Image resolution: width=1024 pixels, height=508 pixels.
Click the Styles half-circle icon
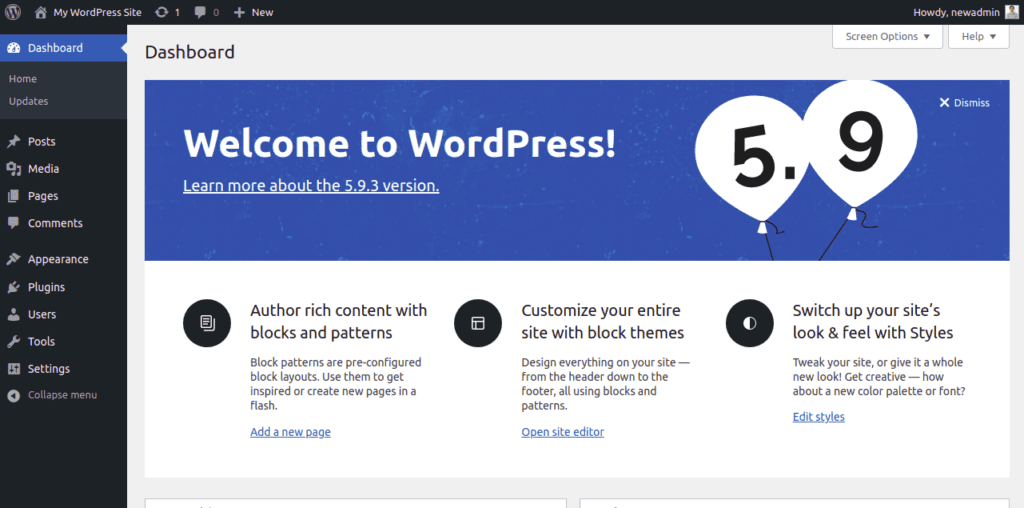(x=749, y=323)
